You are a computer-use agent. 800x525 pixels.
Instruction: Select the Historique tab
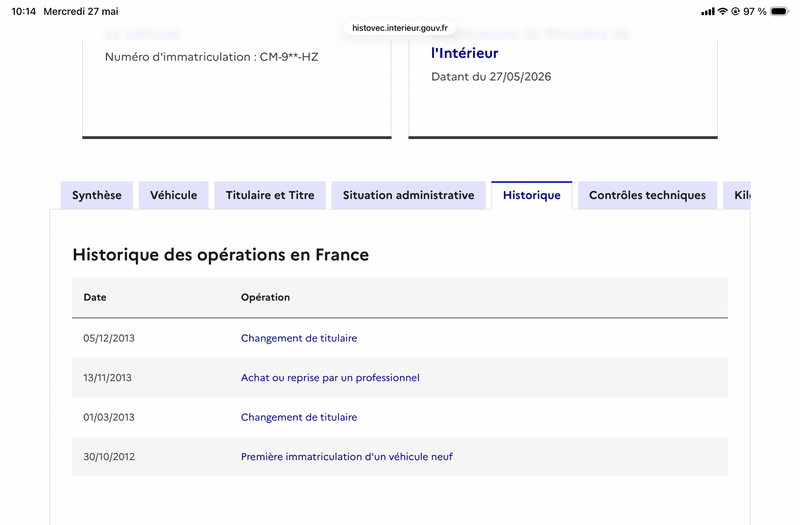coord(532,195)
